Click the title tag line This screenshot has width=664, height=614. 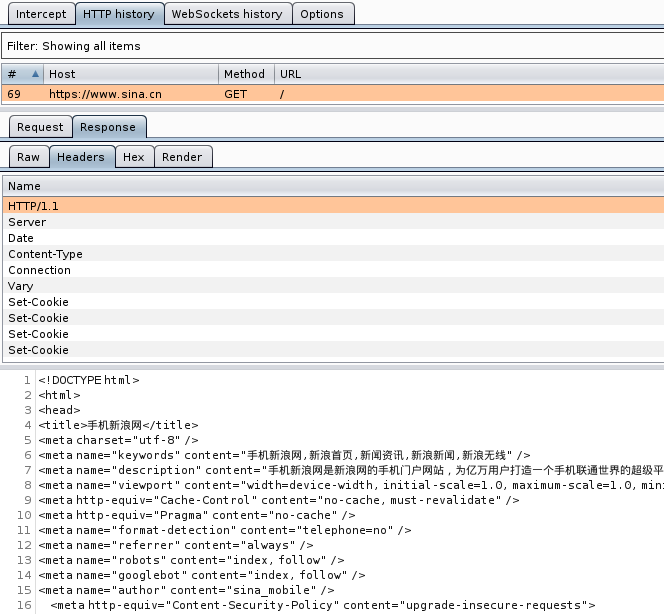(119, 425)
